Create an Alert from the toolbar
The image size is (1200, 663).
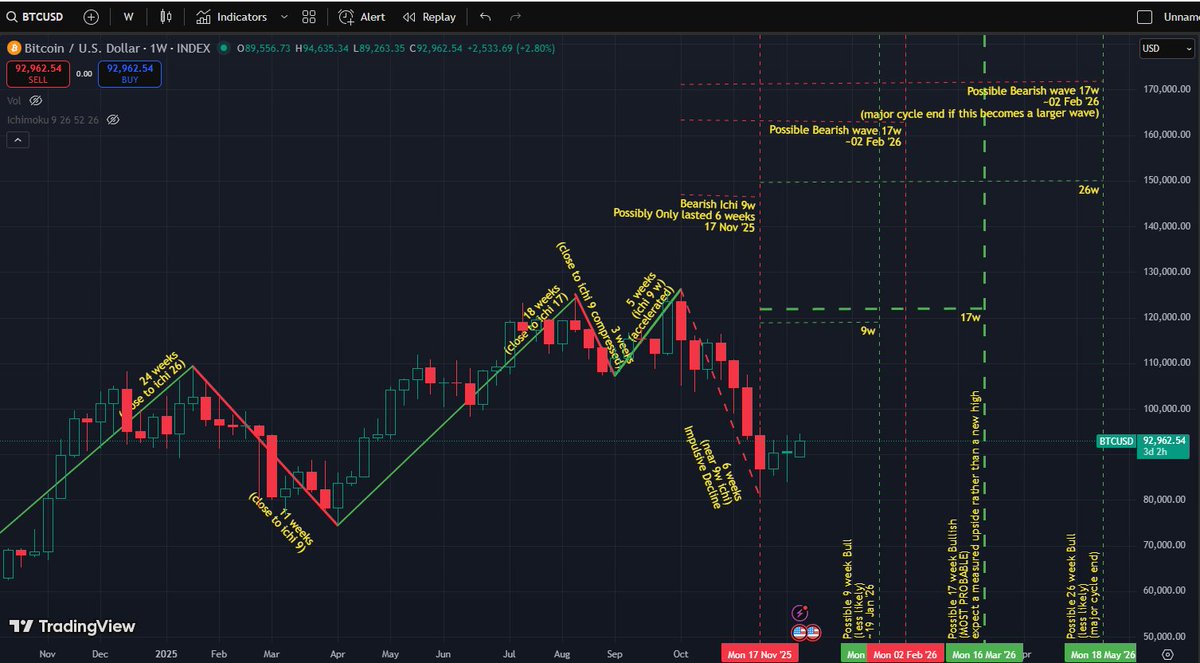point(362,17)
